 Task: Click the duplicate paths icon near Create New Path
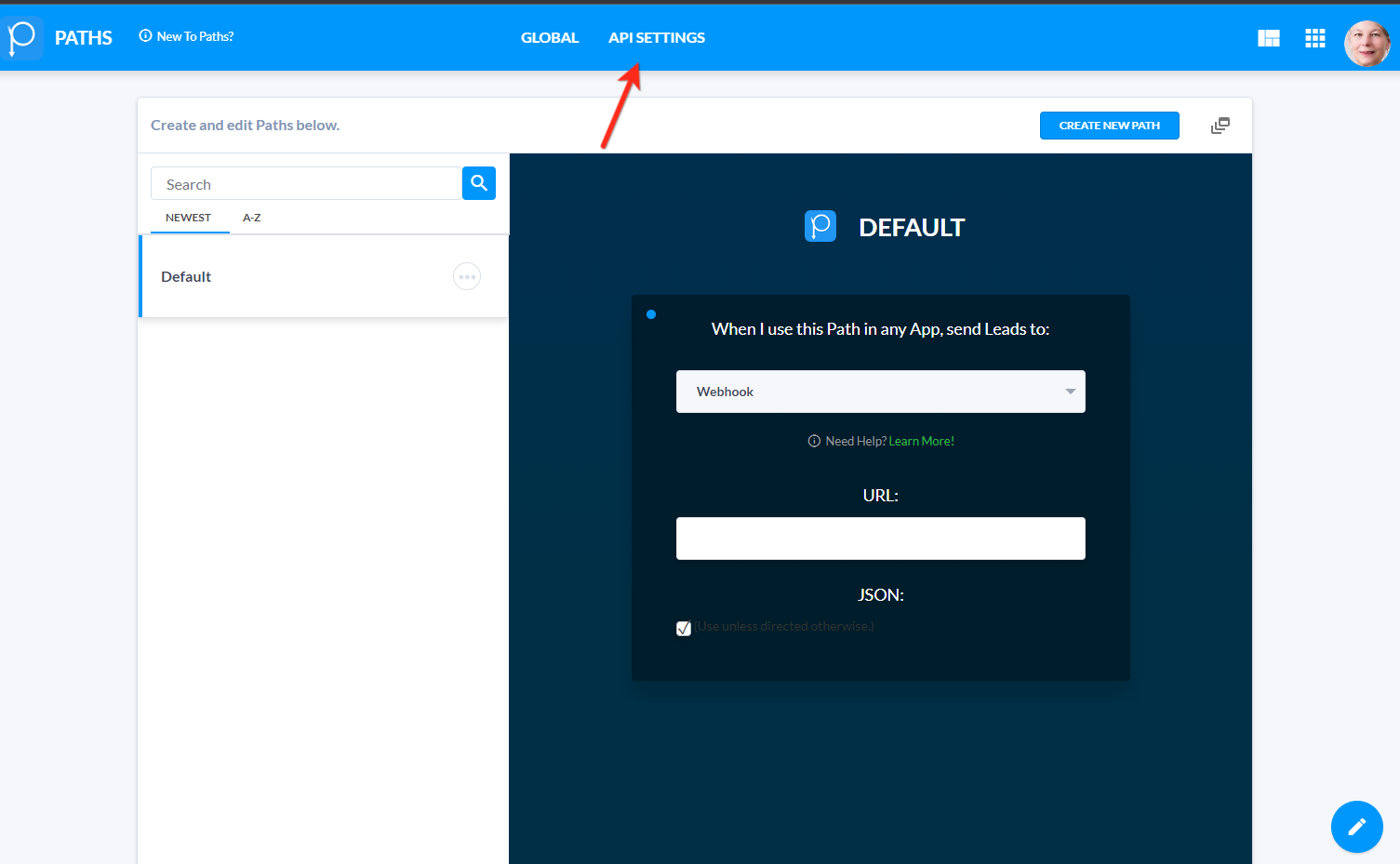point(1220,125)
